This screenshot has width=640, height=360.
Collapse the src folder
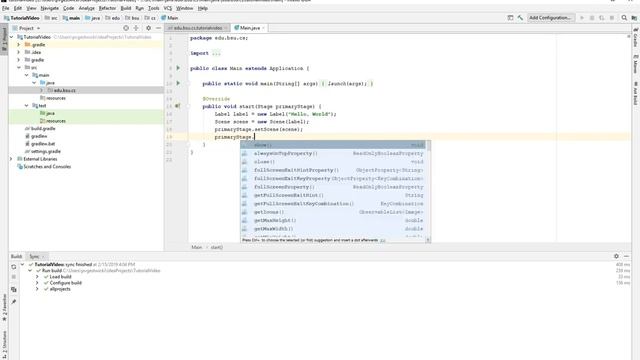(19, 67)
